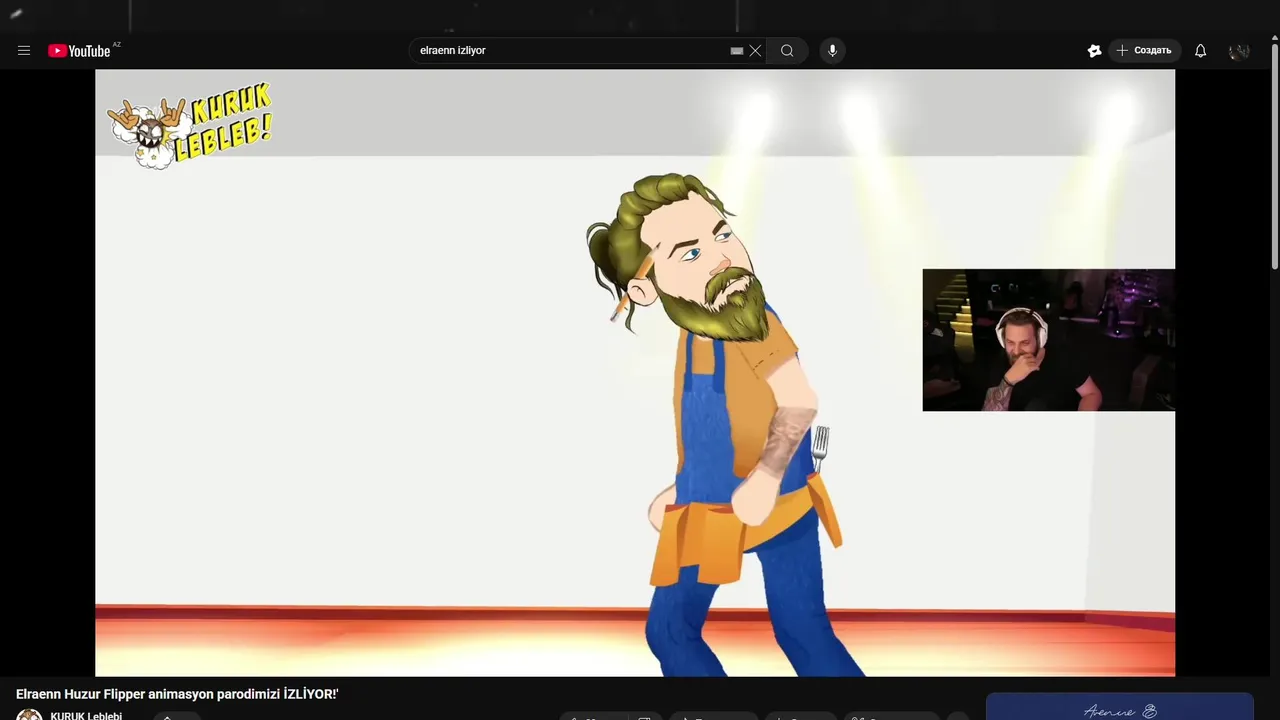Open the KURUK Leblebi channel avatar

click(x=29, y=715)
